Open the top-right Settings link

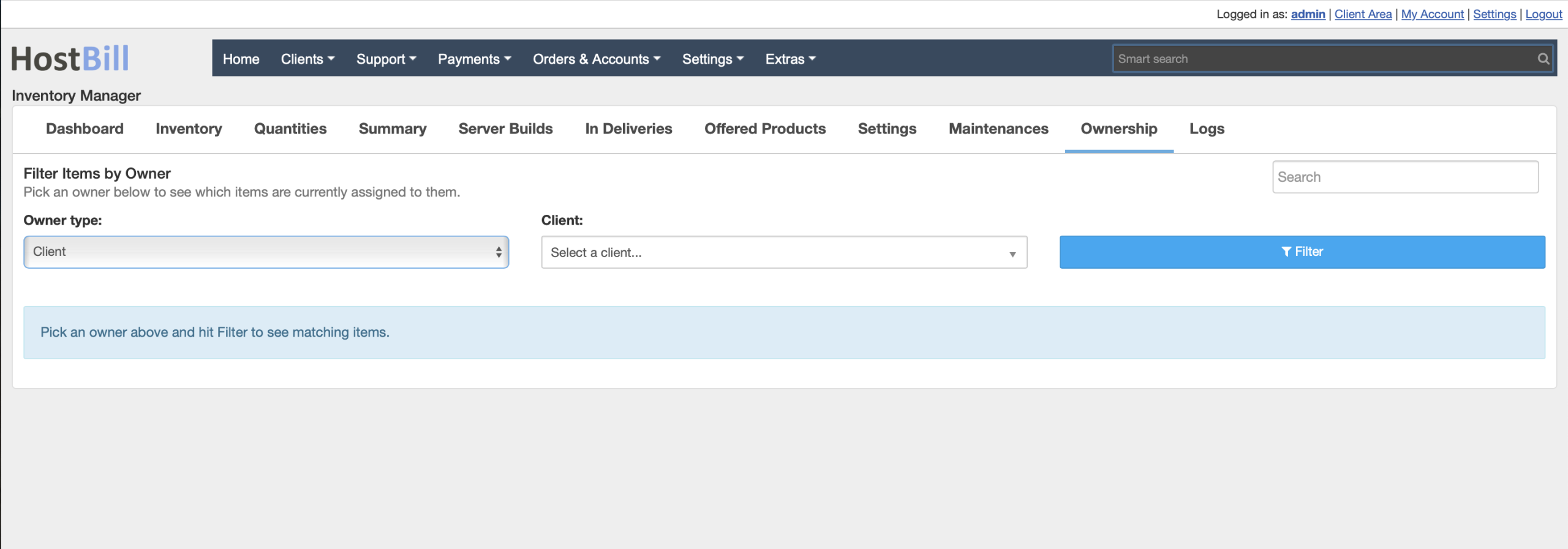(1494, 14)
